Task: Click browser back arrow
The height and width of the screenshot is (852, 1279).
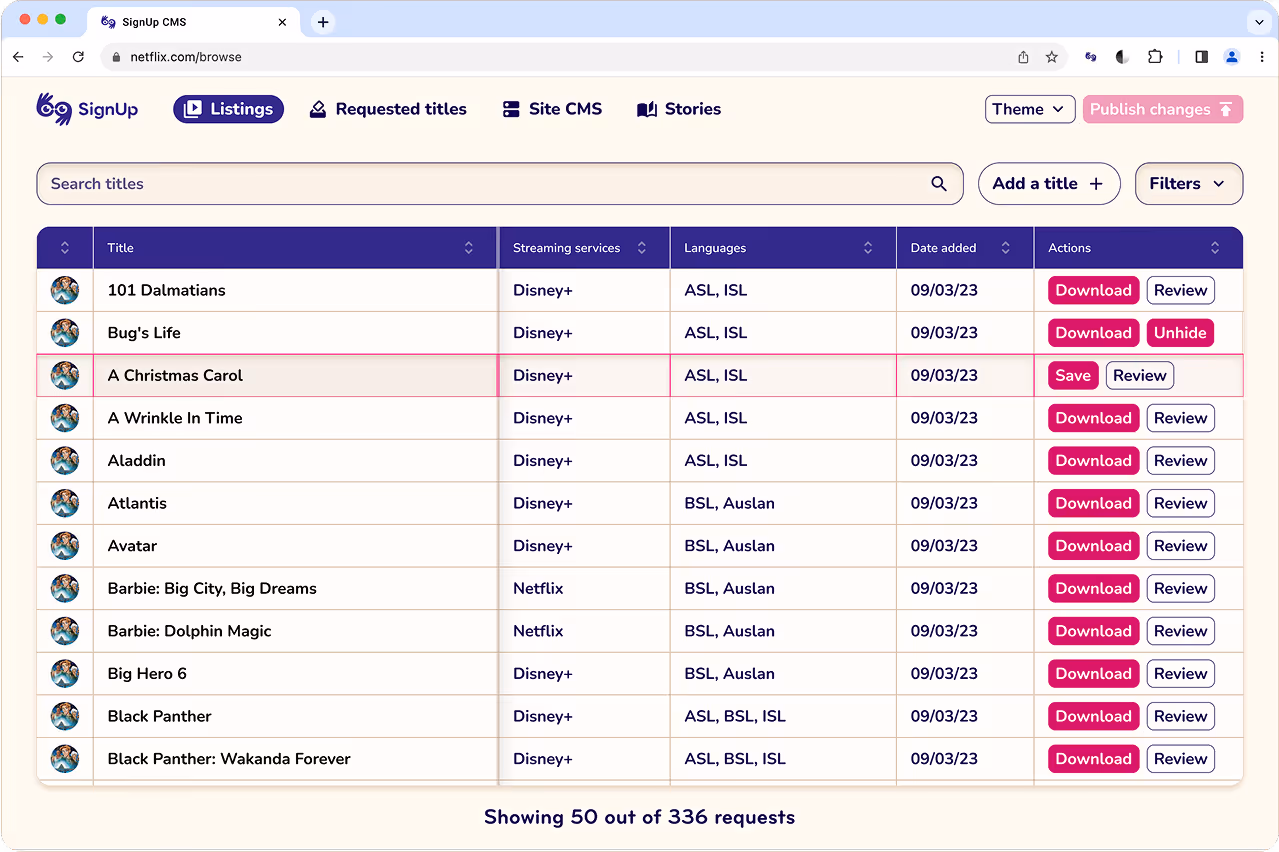Action: coord(18,57)
